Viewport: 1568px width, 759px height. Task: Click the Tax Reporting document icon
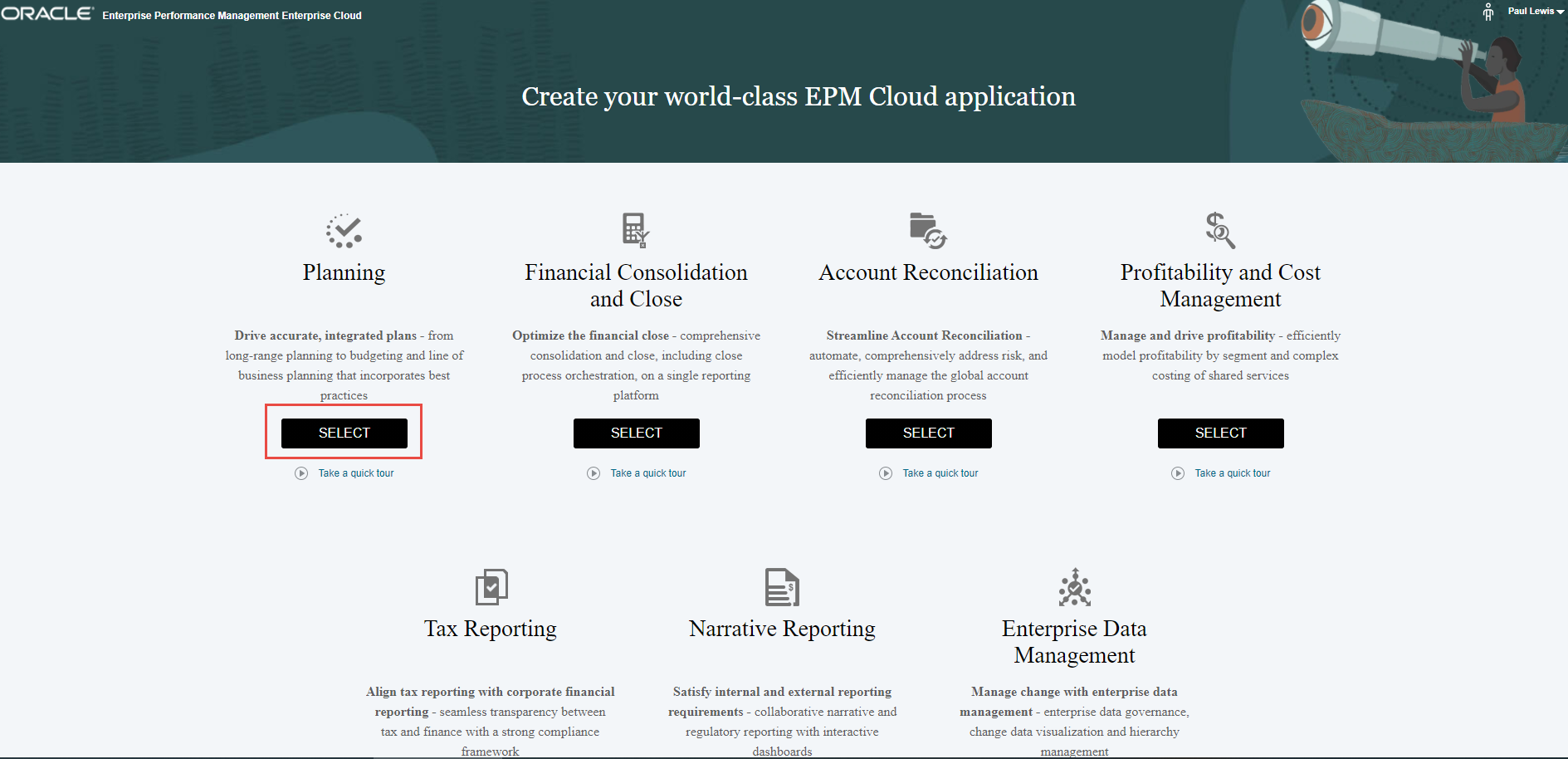pos(490,586)
